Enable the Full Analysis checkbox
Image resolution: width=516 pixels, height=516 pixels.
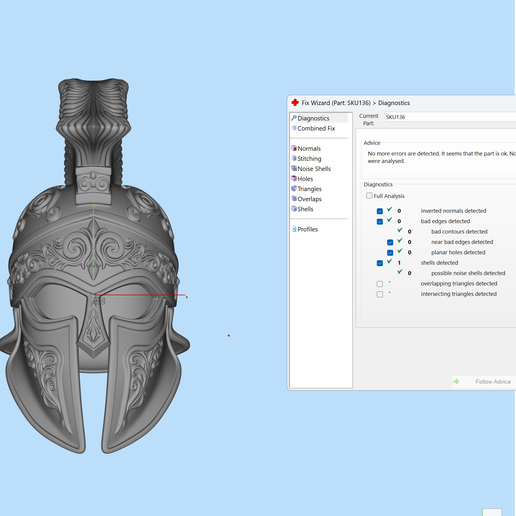(x=369, y=196)
